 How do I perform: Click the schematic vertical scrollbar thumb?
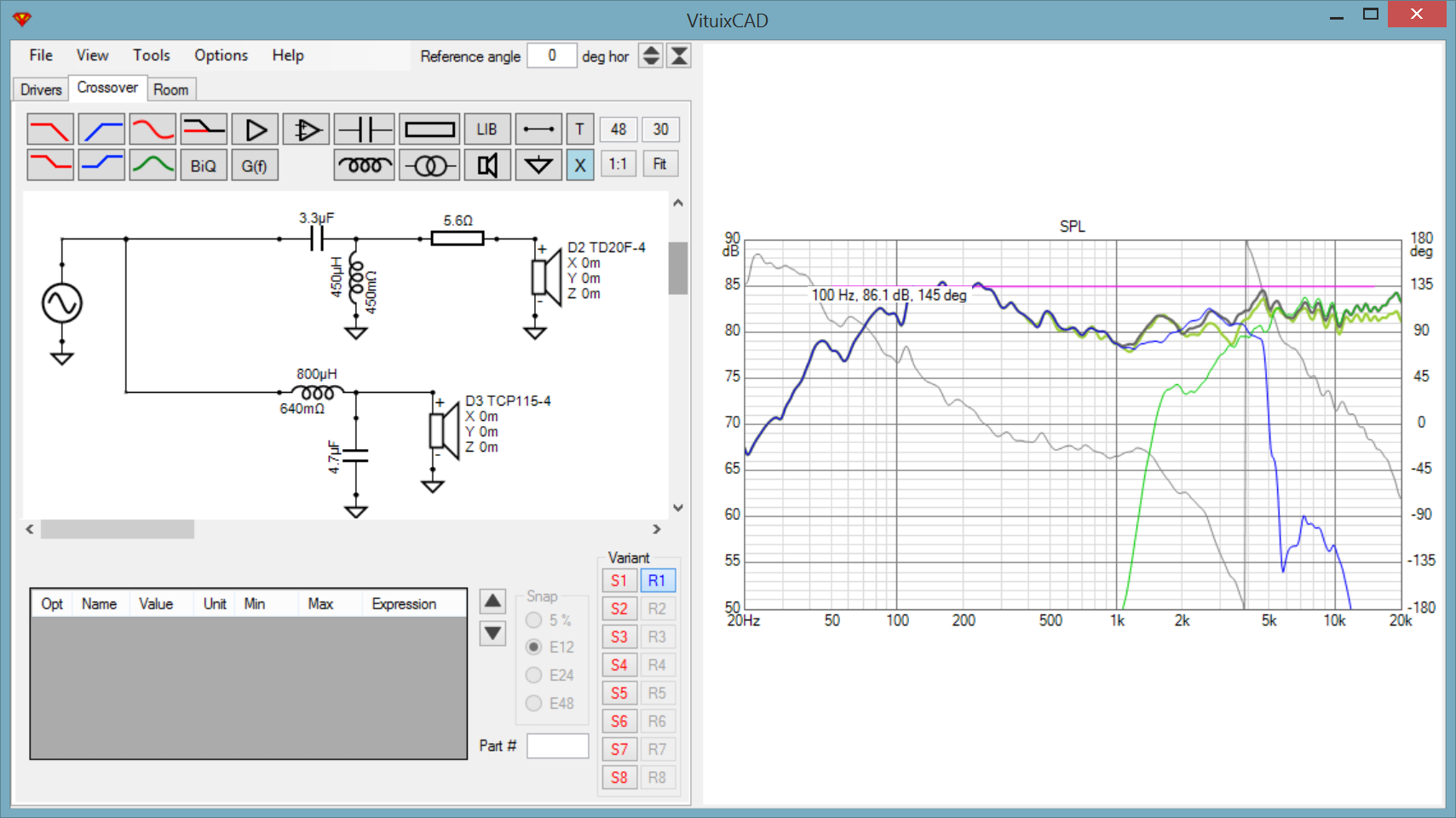678,268
